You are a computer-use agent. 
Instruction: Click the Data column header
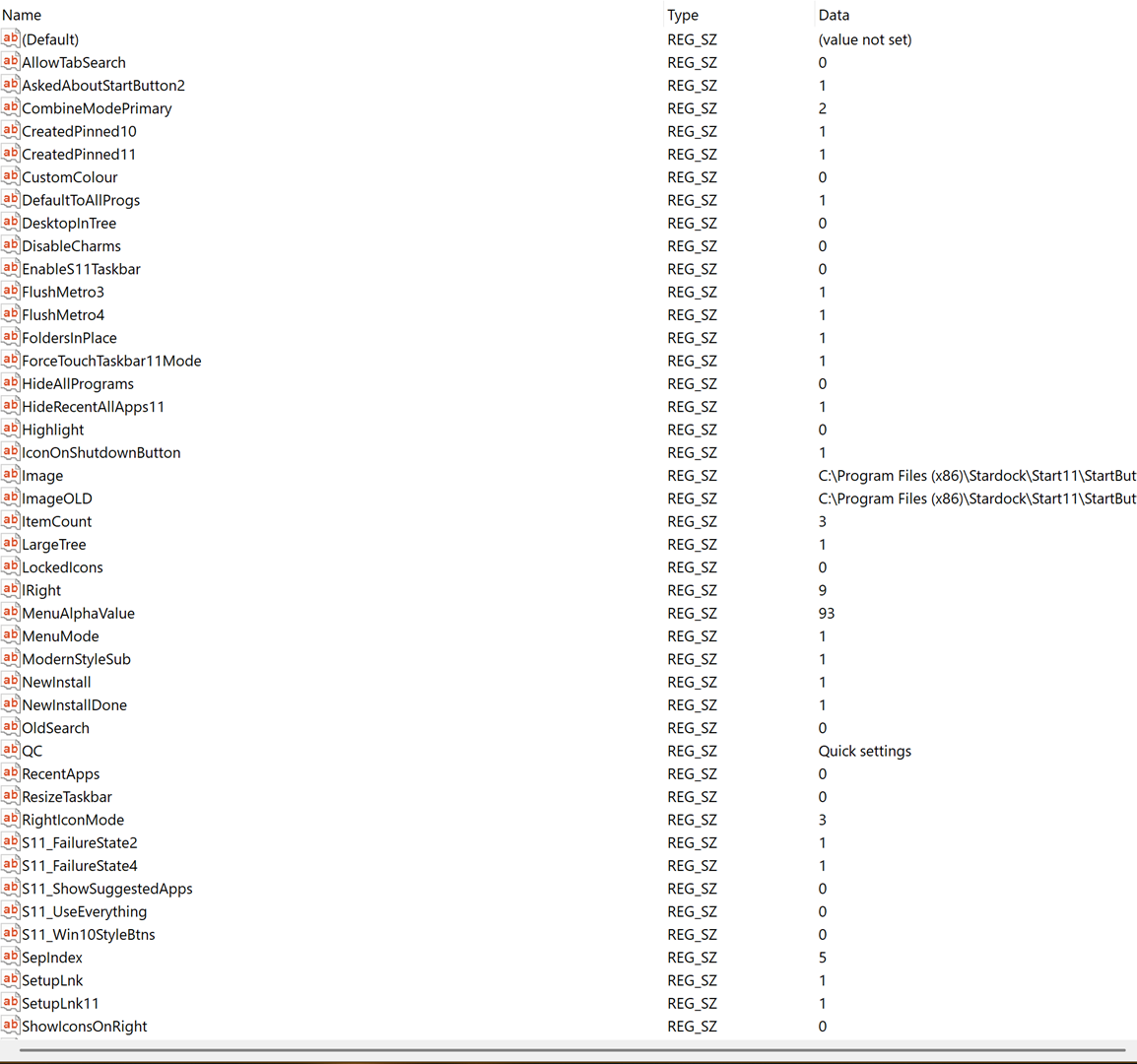[834, 15]
